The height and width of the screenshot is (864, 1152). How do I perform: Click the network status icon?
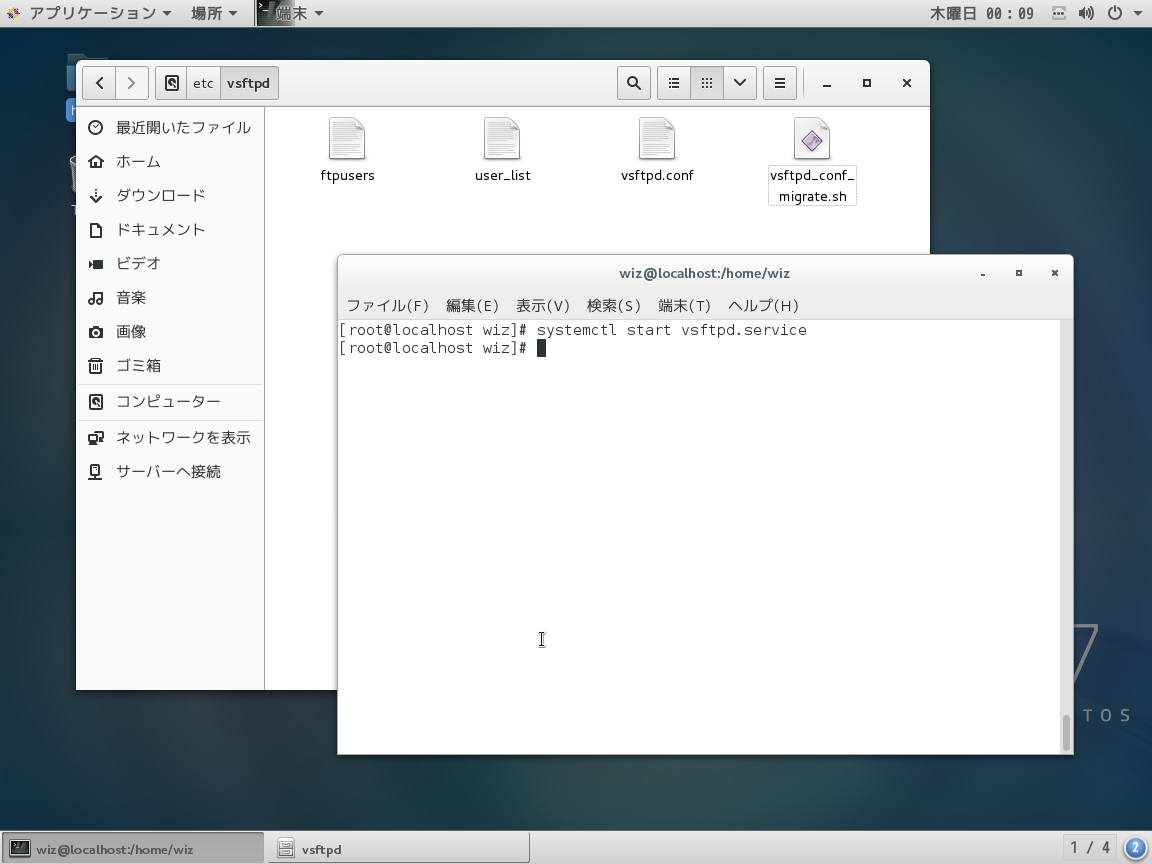click(x=1059, y=13)
